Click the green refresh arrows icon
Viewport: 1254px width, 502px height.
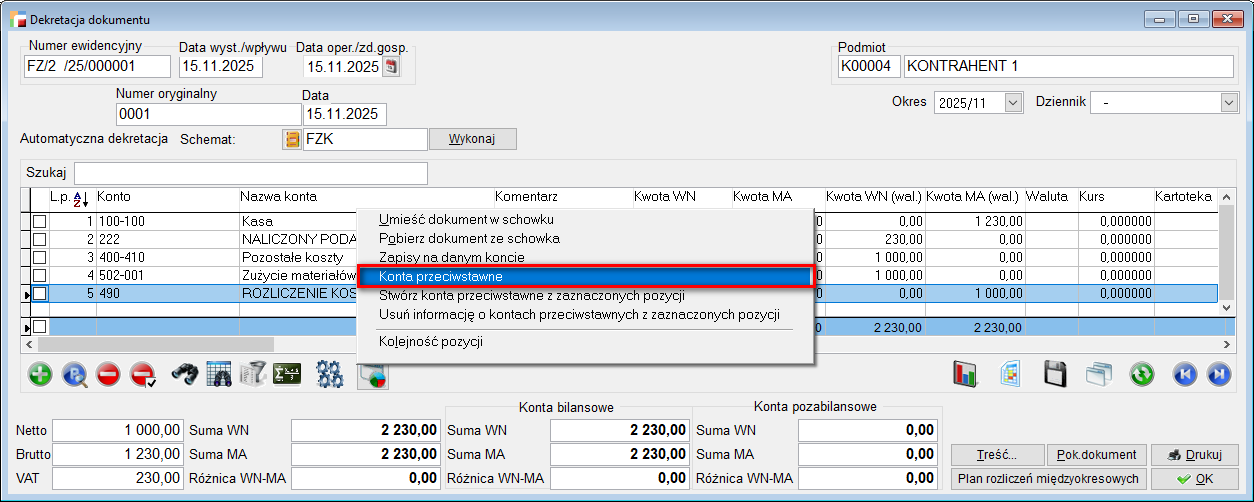(1142, 375)
